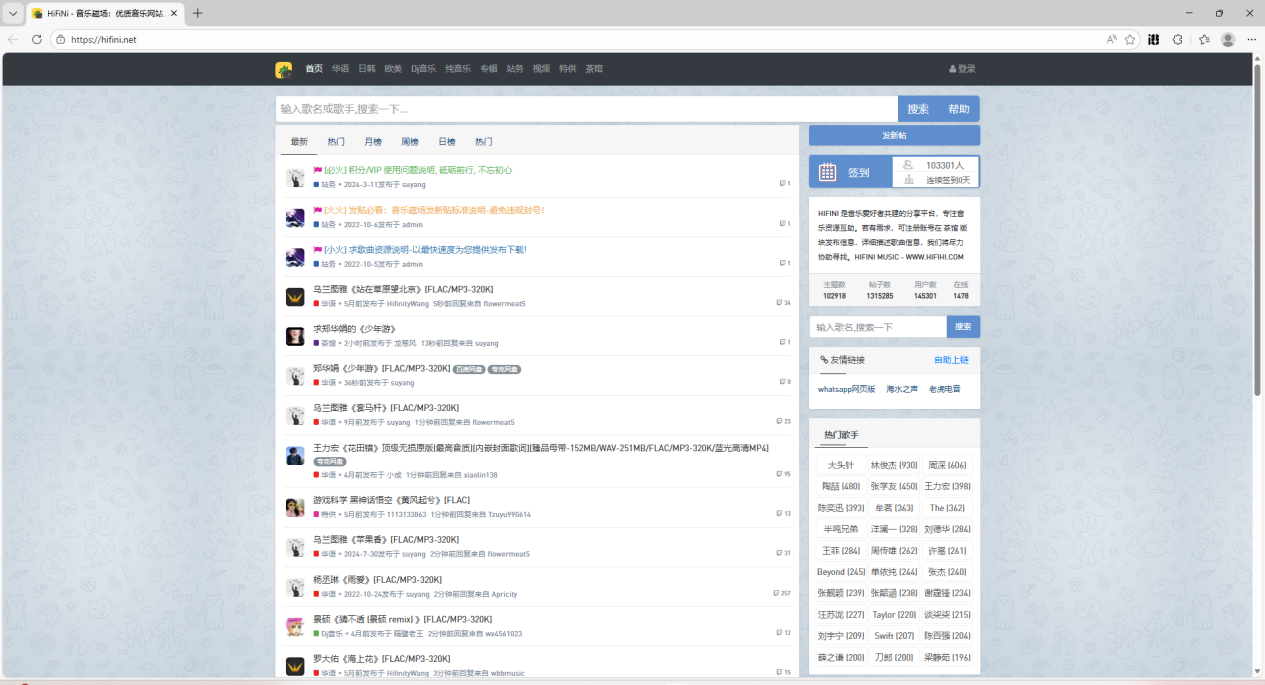Screen dimensions: 1265x685
Task: Open the 站务 navigation item
Action: 515,69
